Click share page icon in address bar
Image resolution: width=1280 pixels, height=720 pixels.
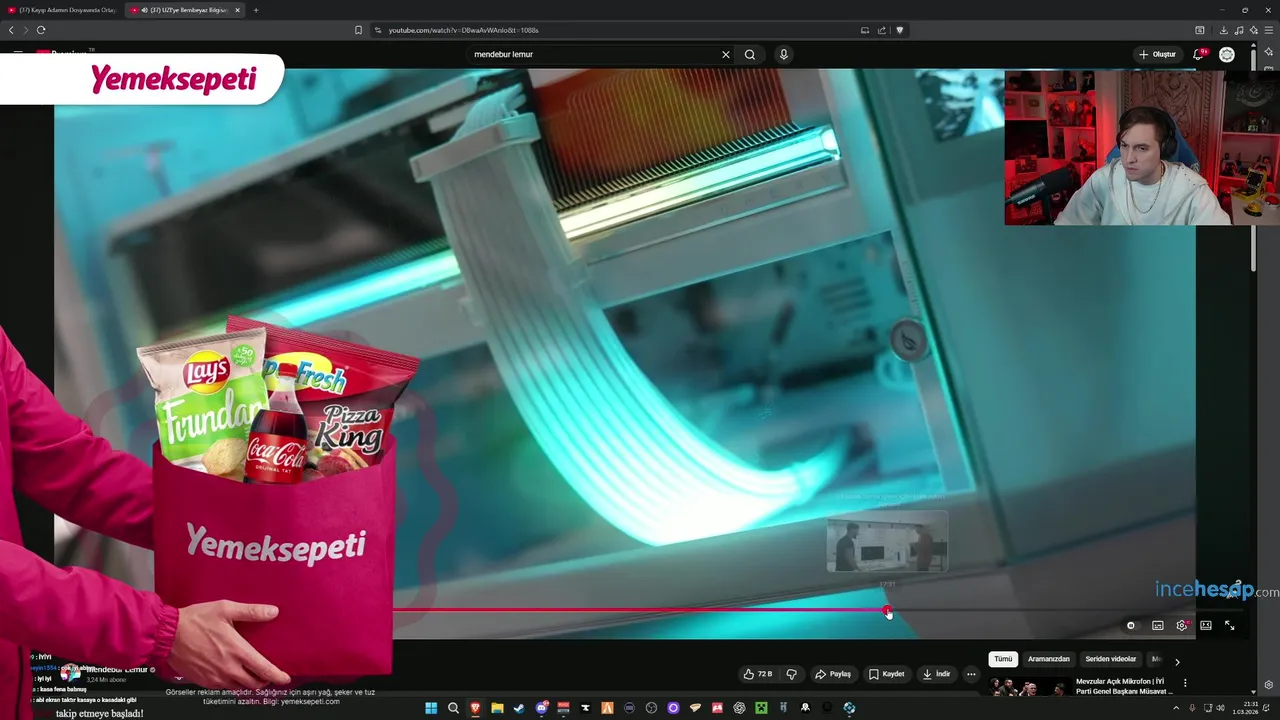(882, 30)
